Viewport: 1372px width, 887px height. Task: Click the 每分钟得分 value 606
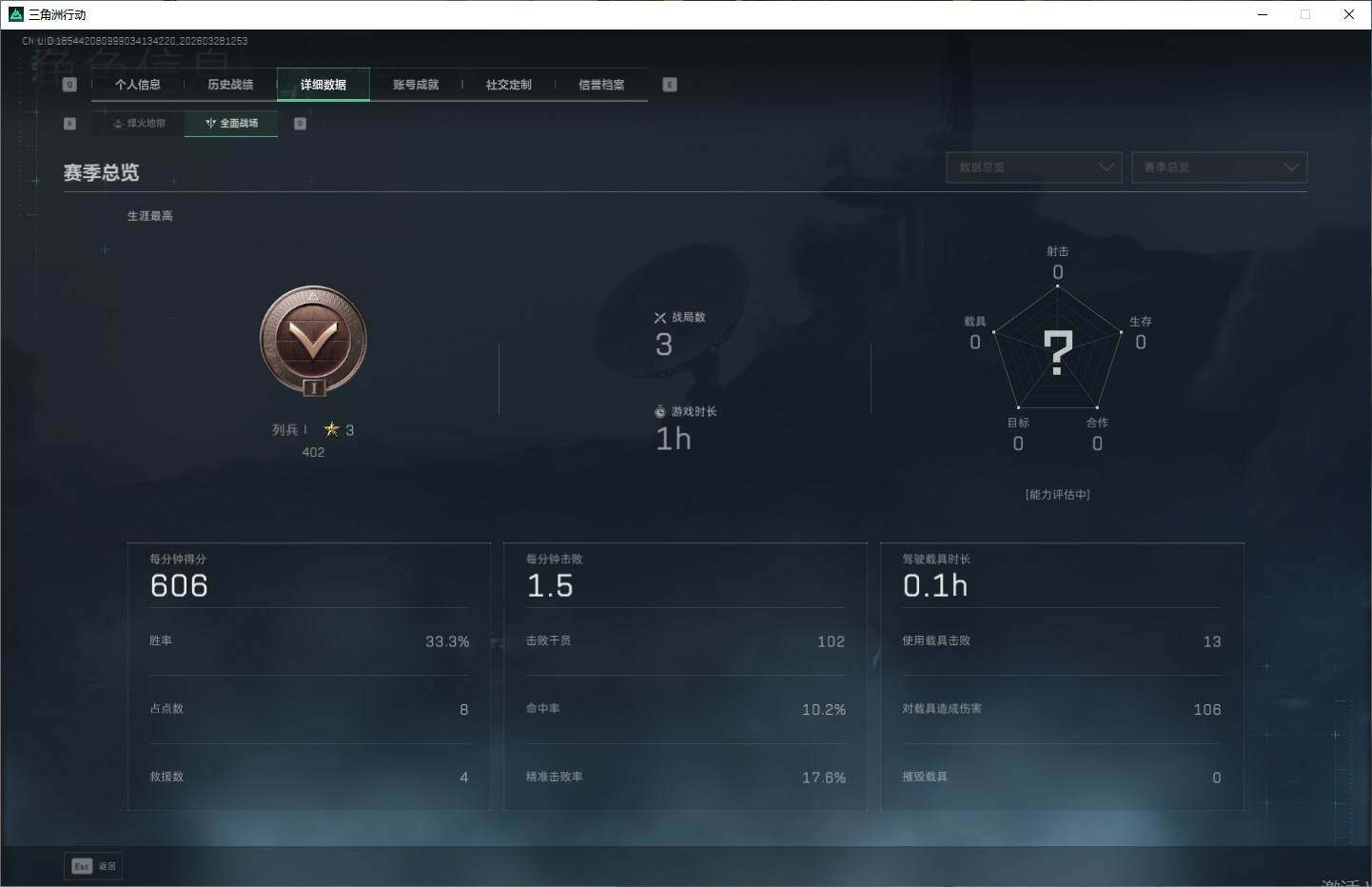pos(179,586)
